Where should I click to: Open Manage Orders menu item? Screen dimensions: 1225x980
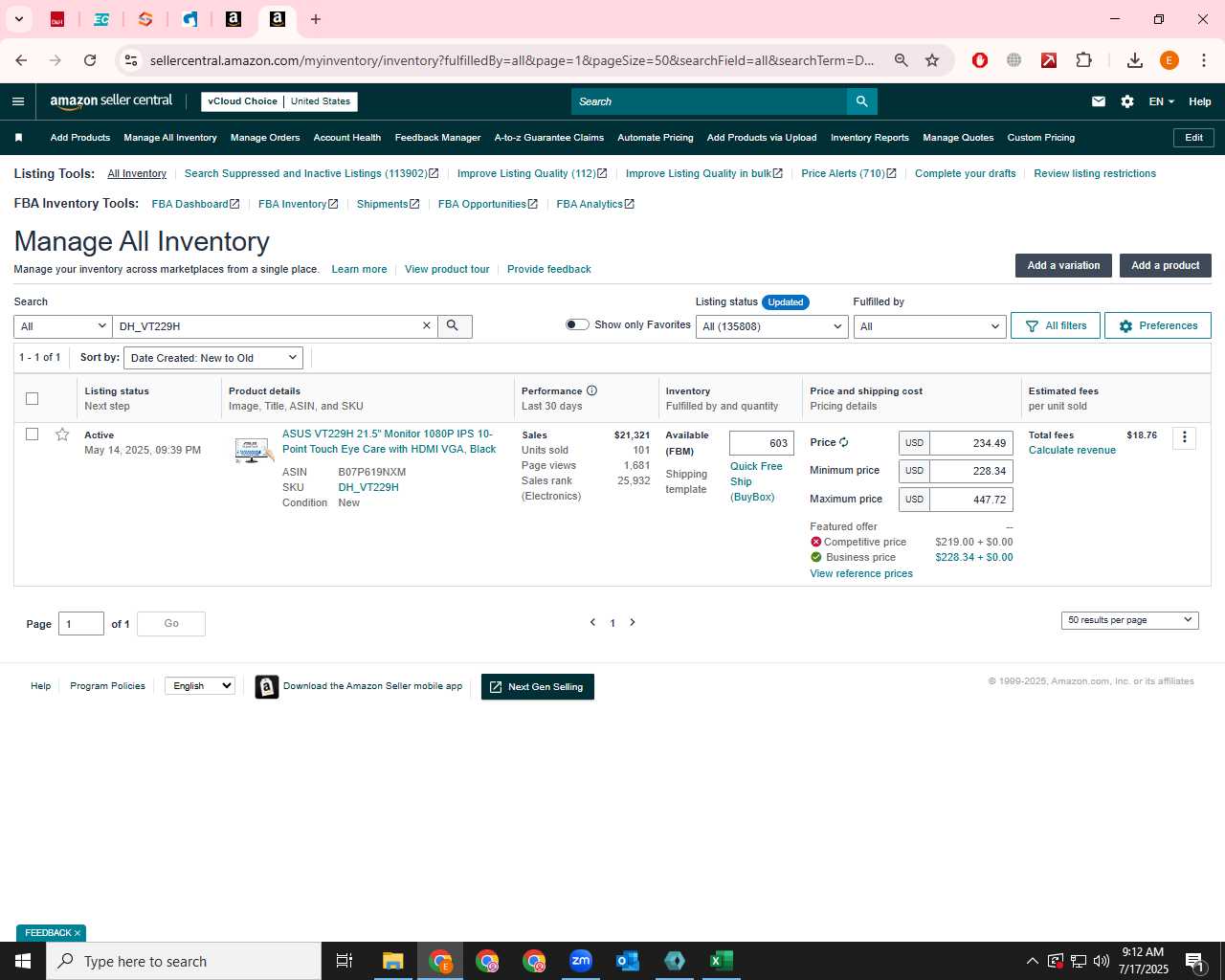[265, 138]
